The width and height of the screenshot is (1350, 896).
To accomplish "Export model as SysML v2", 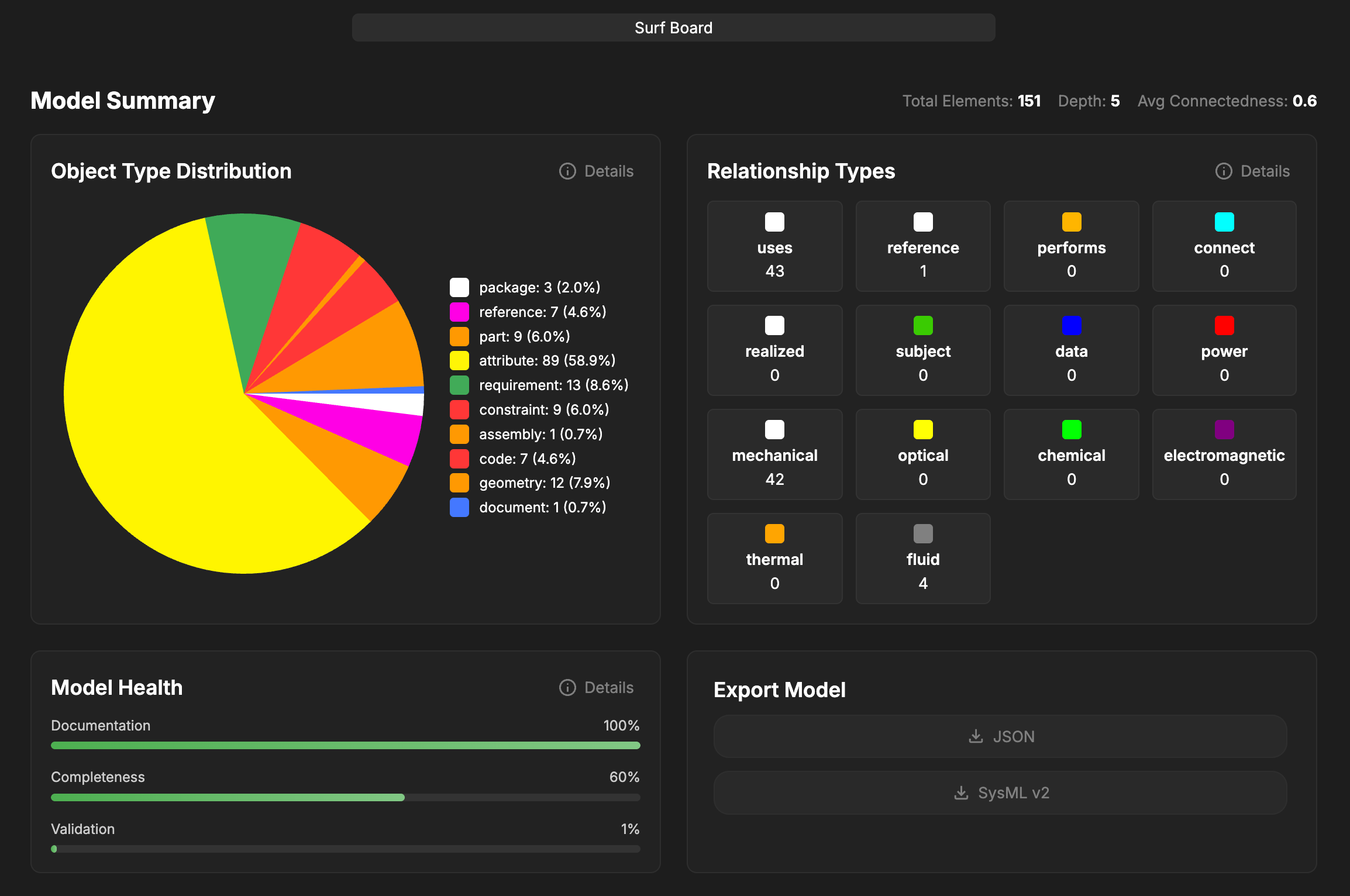I will click(1000, 792).
